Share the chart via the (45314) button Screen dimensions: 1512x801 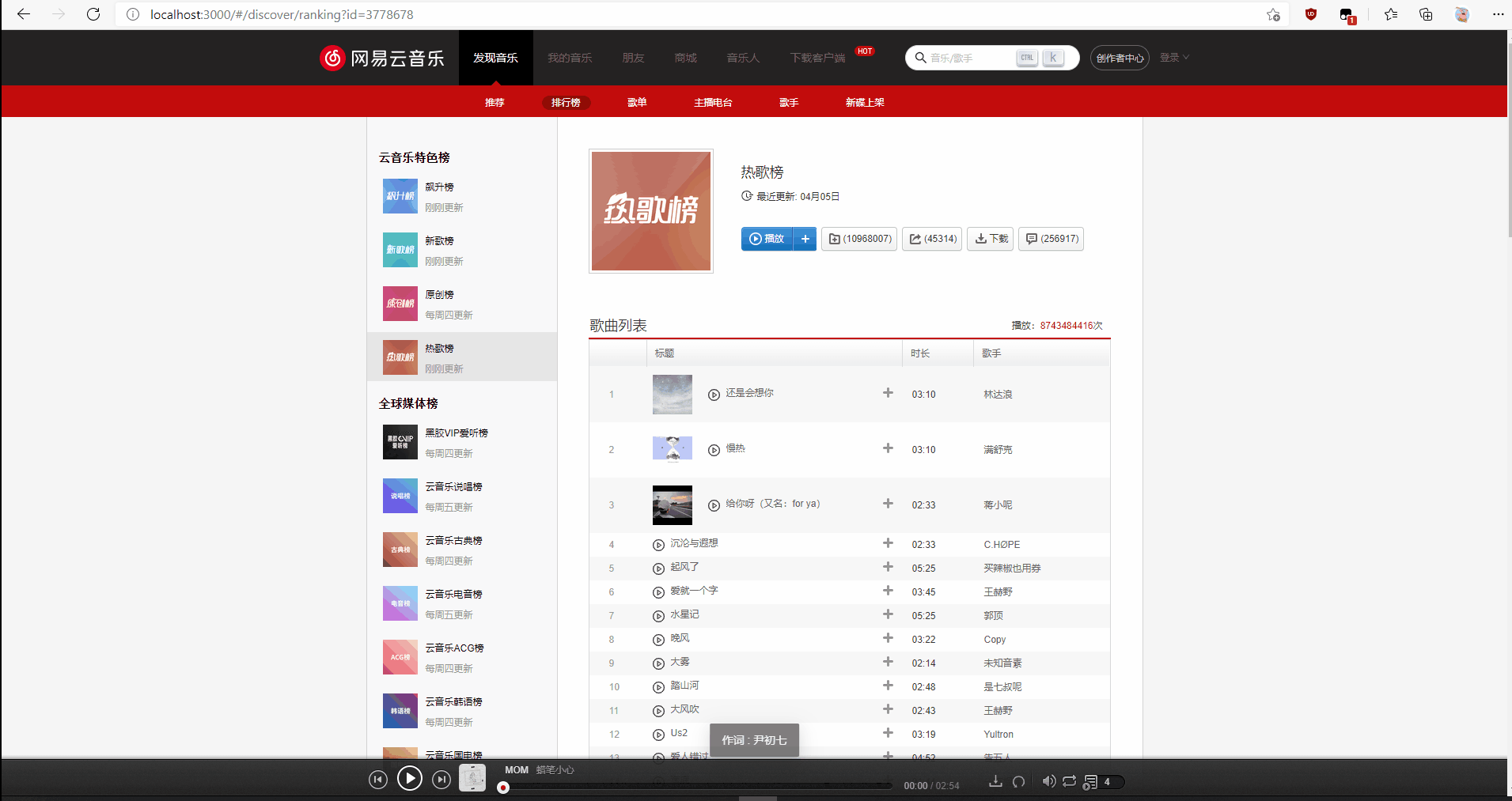click(x=932, y=239)
